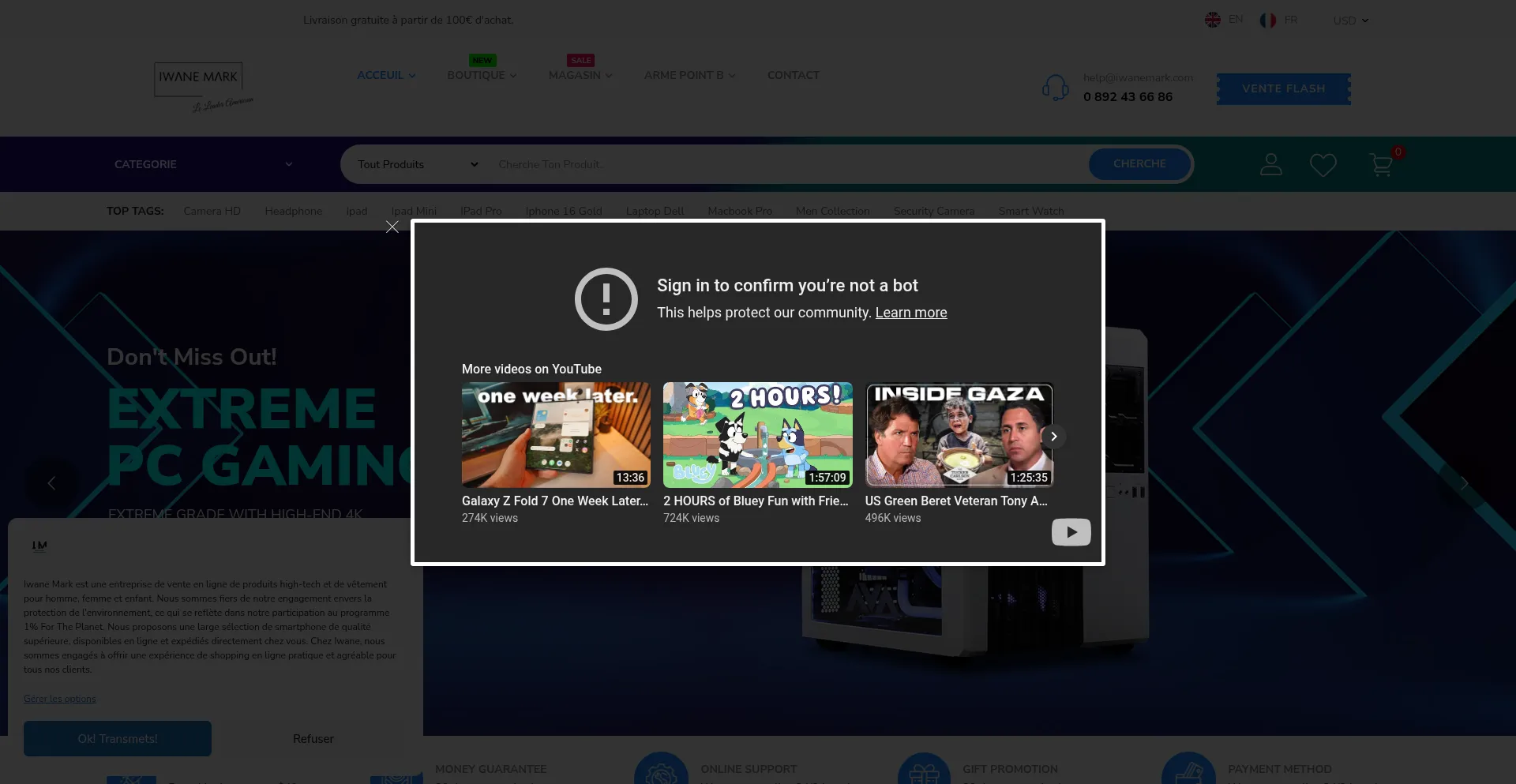Click the Payment Method feature icon
The height and width of the screenshot is (784, 1516).
point(1188,768)
